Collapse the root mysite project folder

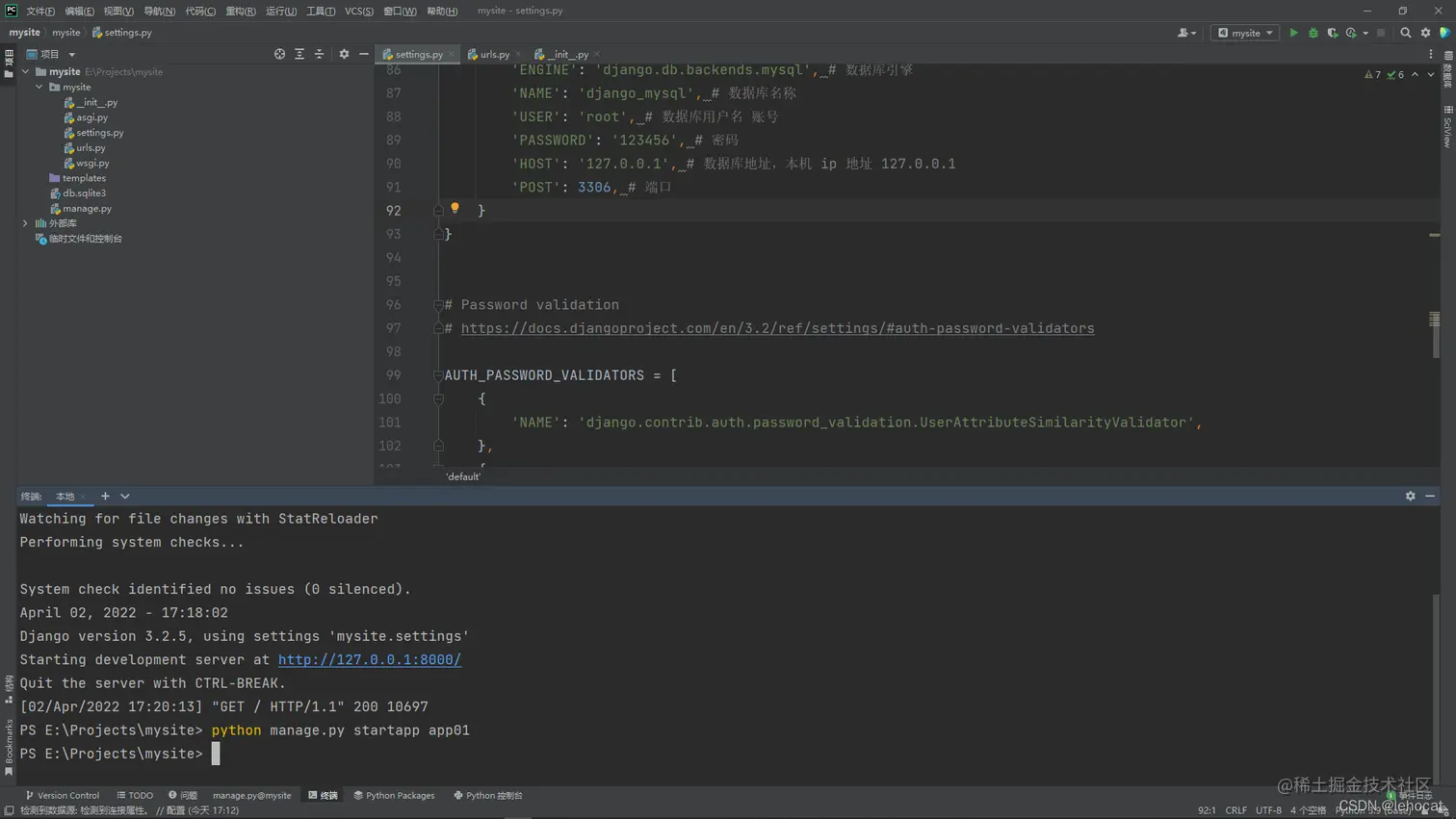(x=26, y=72)
